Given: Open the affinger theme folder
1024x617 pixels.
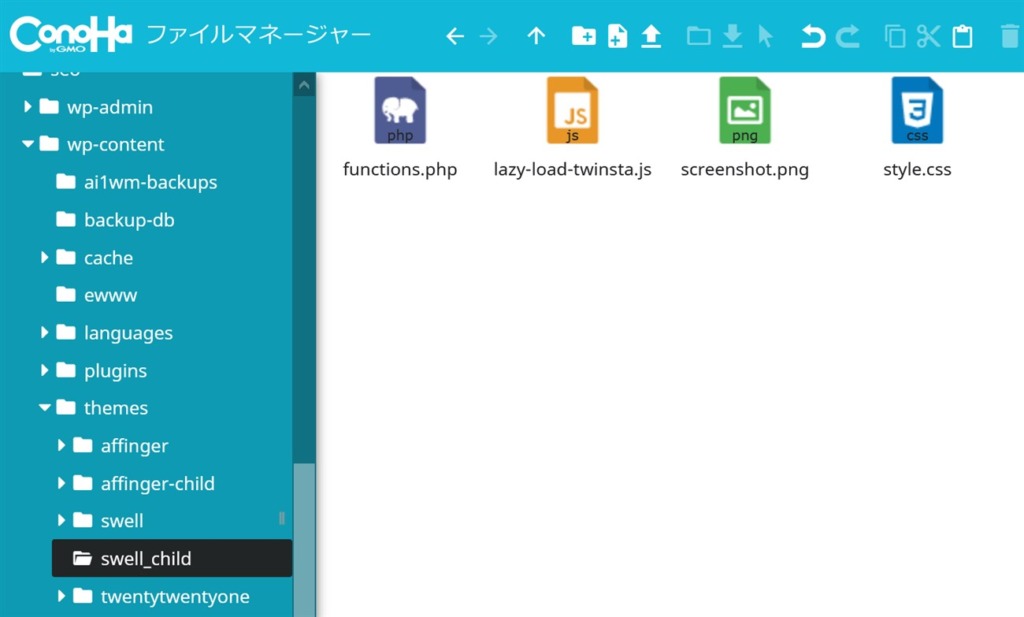Looking at the screenshot, I should 120,445.
